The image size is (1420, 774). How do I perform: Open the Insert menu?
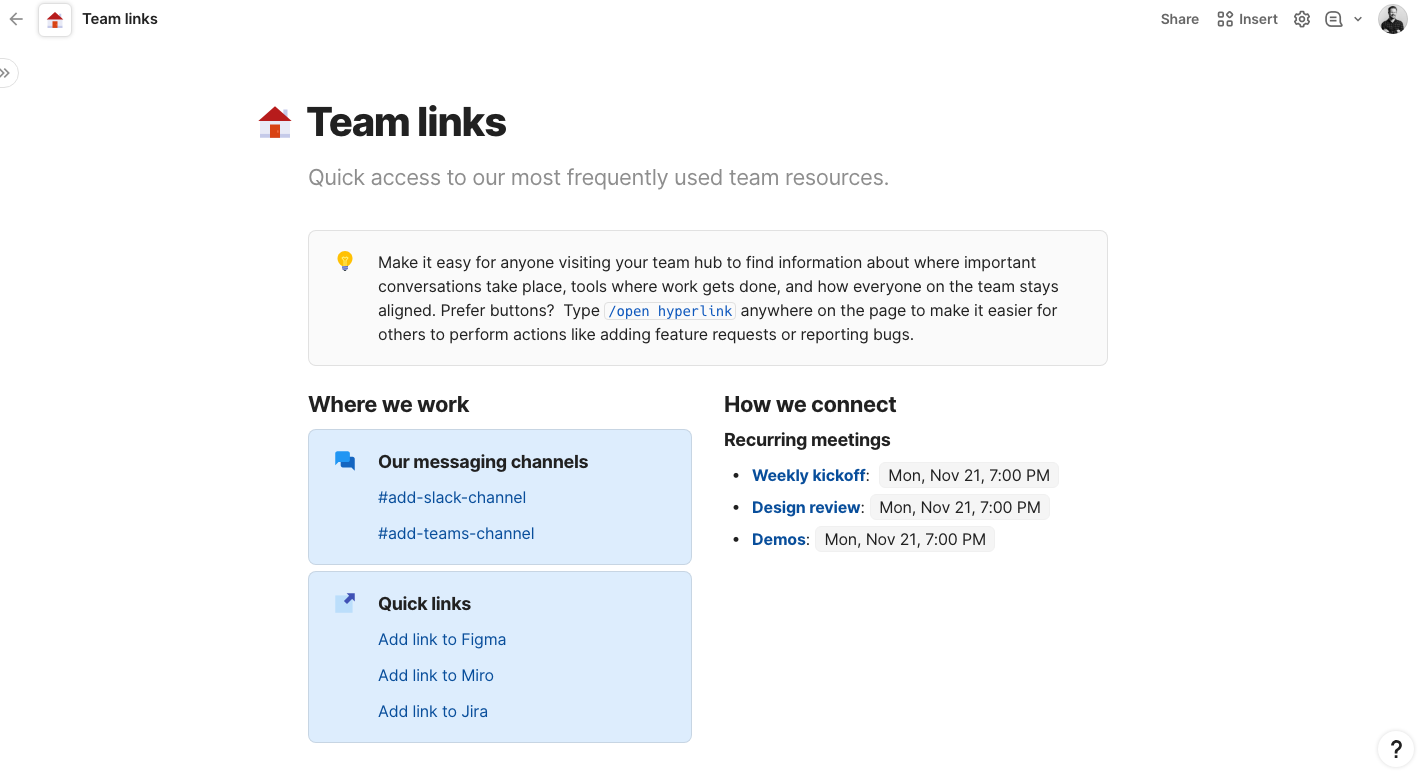click(1247, 19)
